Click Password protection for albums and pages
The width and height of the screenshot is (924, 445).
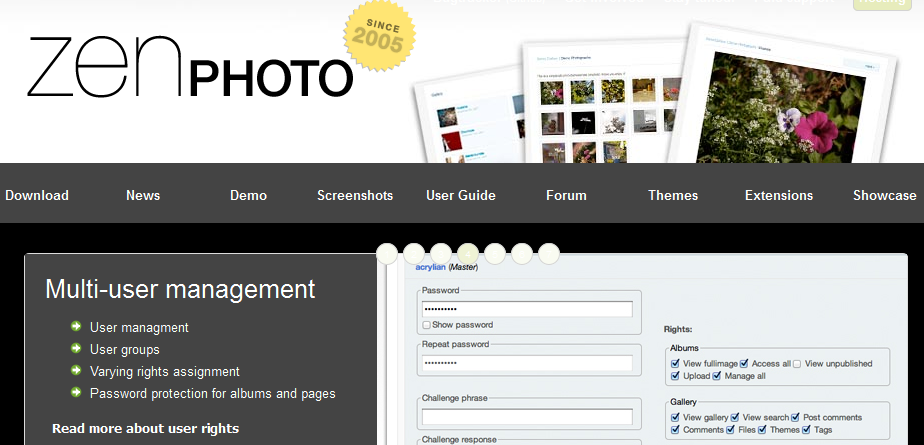point(213,393)
